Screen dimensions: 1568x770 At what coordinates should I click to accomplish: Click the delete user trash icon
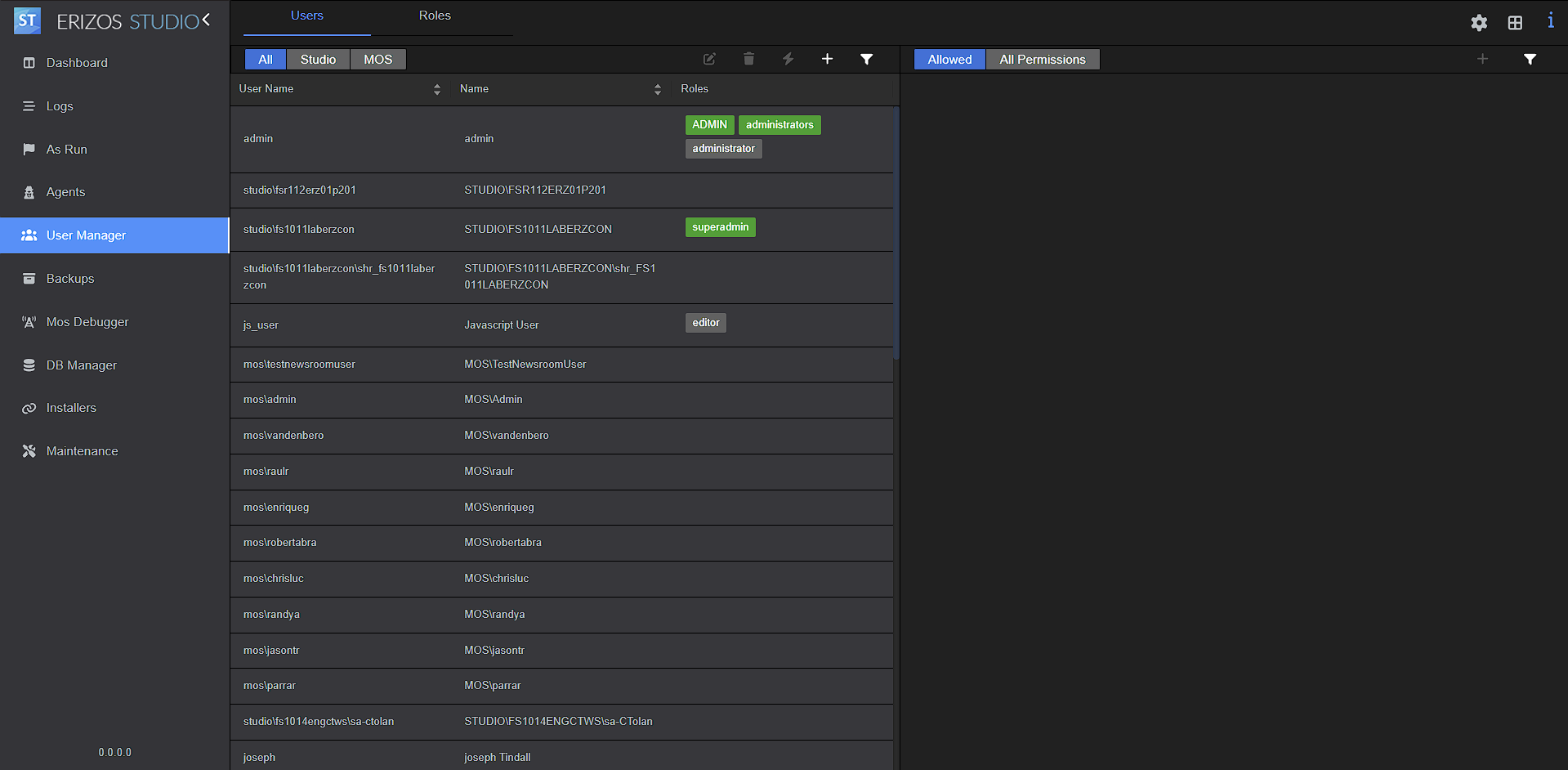pos(748,59)
